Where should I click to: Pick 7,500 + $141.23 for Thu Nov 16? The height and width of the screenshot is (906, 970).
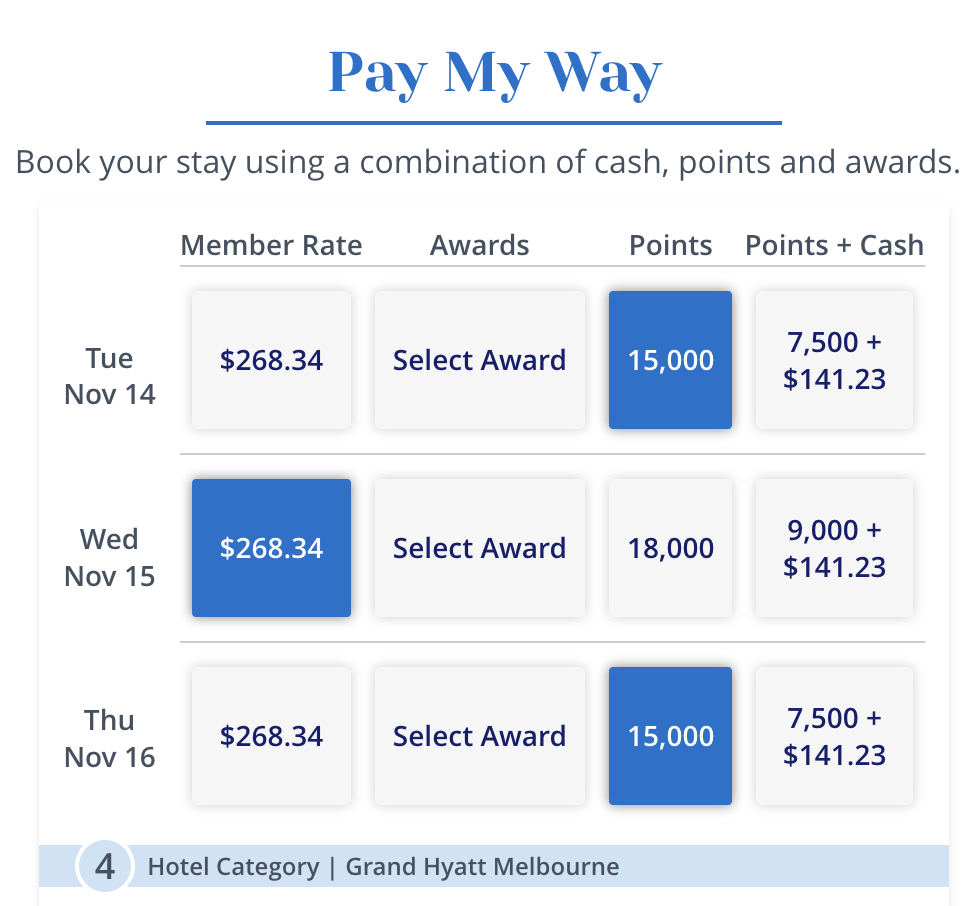pos(834,736)
